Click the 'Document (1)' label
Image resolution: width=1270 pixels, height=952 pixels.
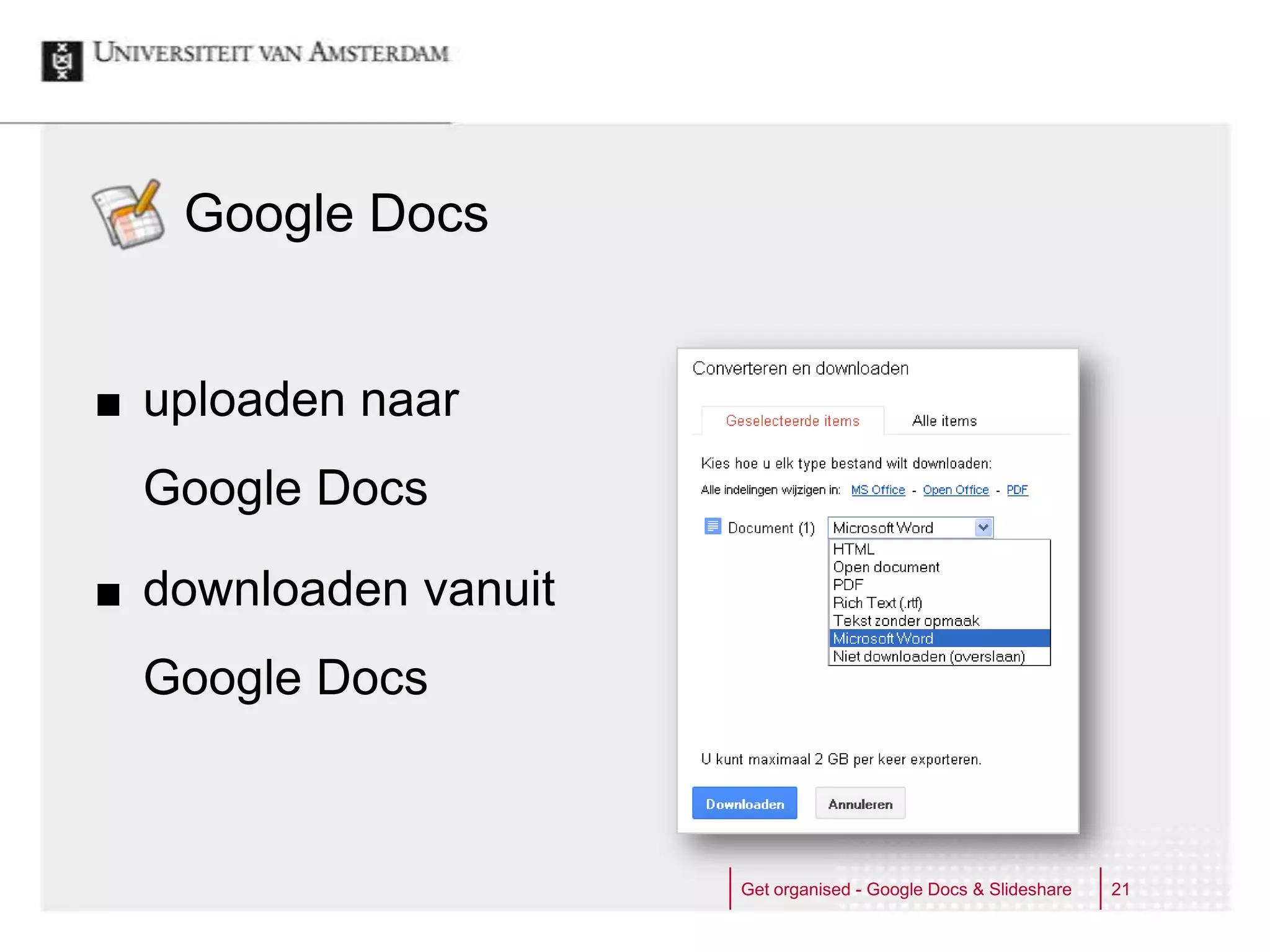pyautogui.click(x=771, y=527)
